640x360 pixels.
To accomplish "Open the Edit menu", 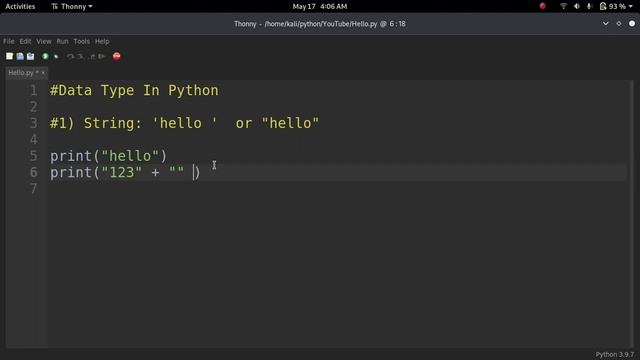I will [x=25, y=41].
